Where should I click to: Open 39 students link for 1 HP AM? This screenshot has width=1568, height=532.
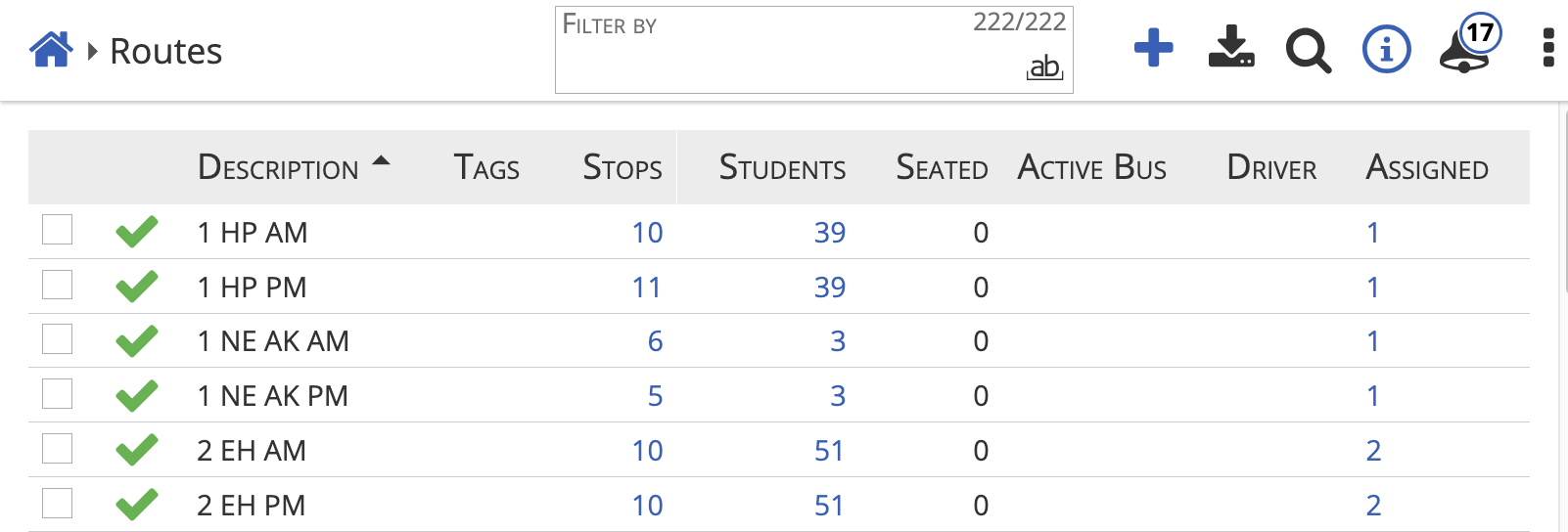click(x=829, y=233)
